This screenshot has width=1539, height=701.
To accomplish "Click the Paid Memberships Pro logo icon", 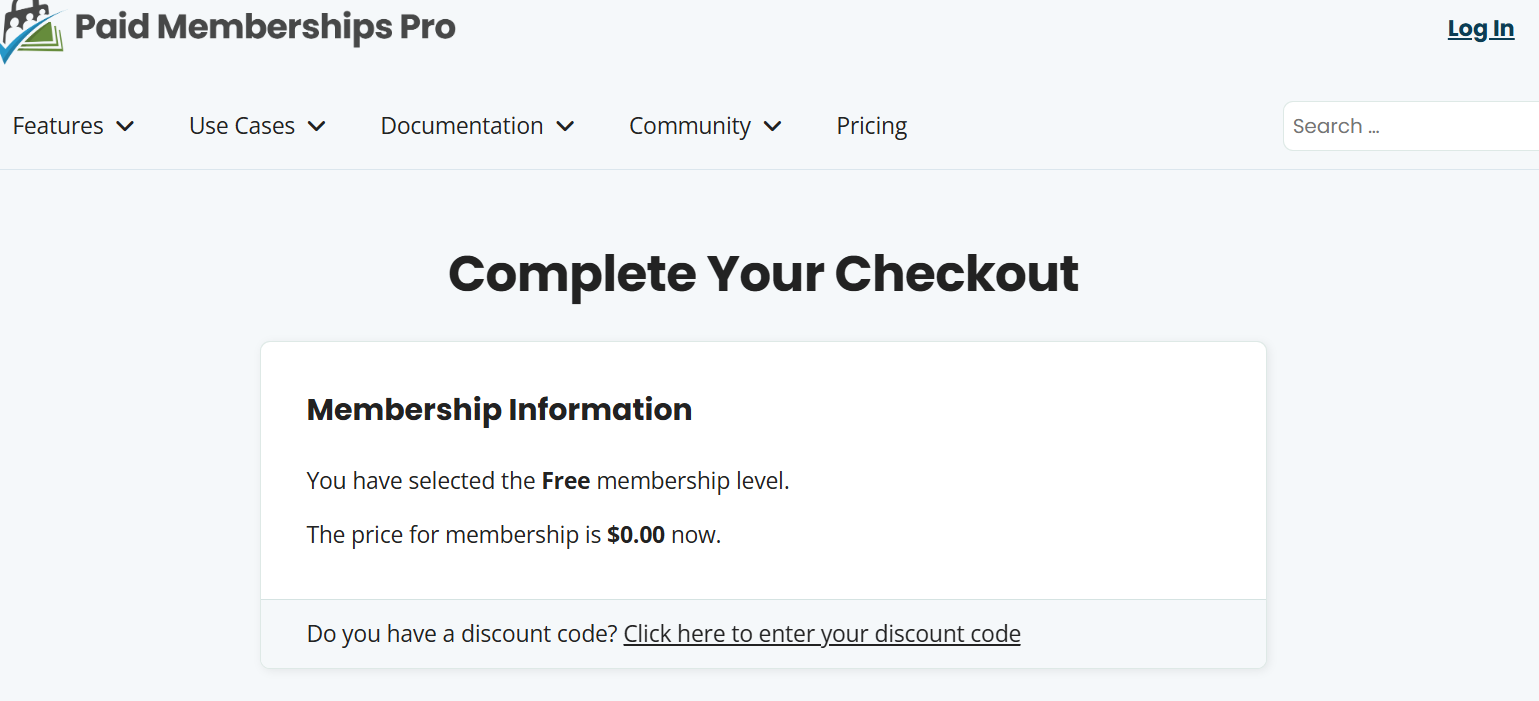I will (x=32, y=30).
